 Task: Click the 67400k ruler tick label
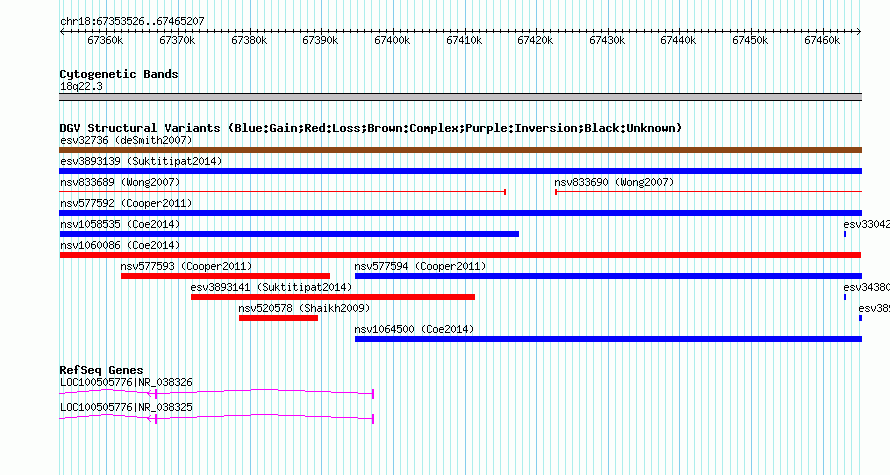pyautogui.click(x=392, y=40)
